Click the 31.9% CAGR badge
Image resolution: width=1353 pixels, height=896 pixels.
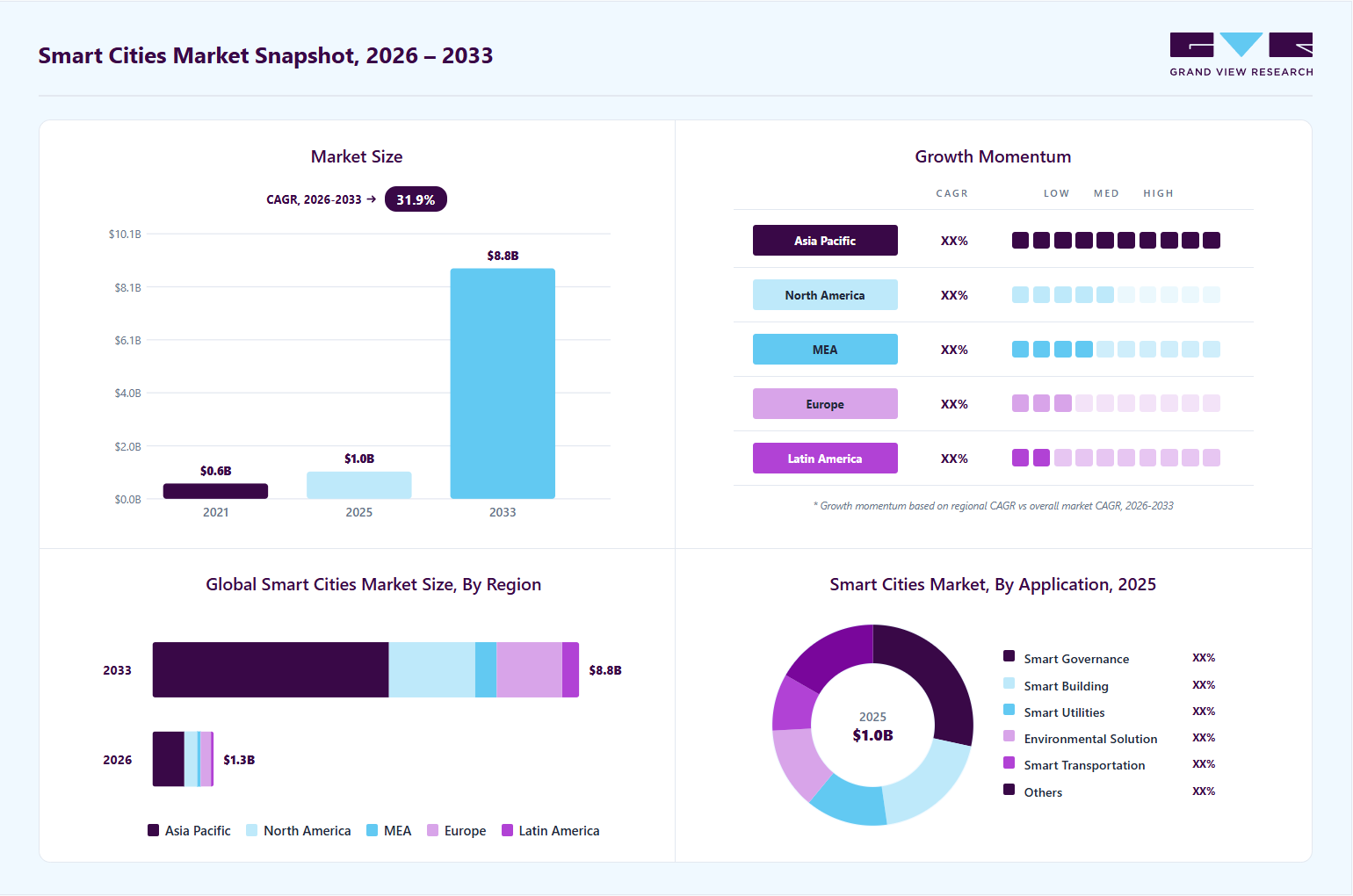pyautogui.click(x=416, y=199)
